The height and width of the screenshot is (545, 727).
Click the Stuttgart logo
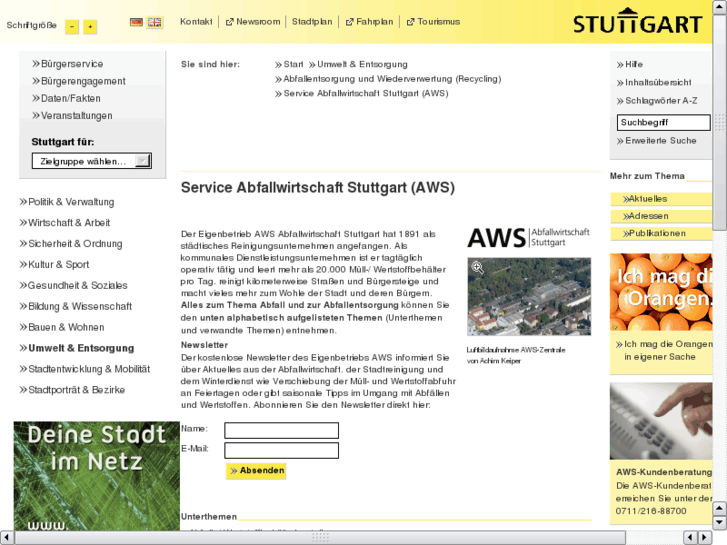click(638, 21)
